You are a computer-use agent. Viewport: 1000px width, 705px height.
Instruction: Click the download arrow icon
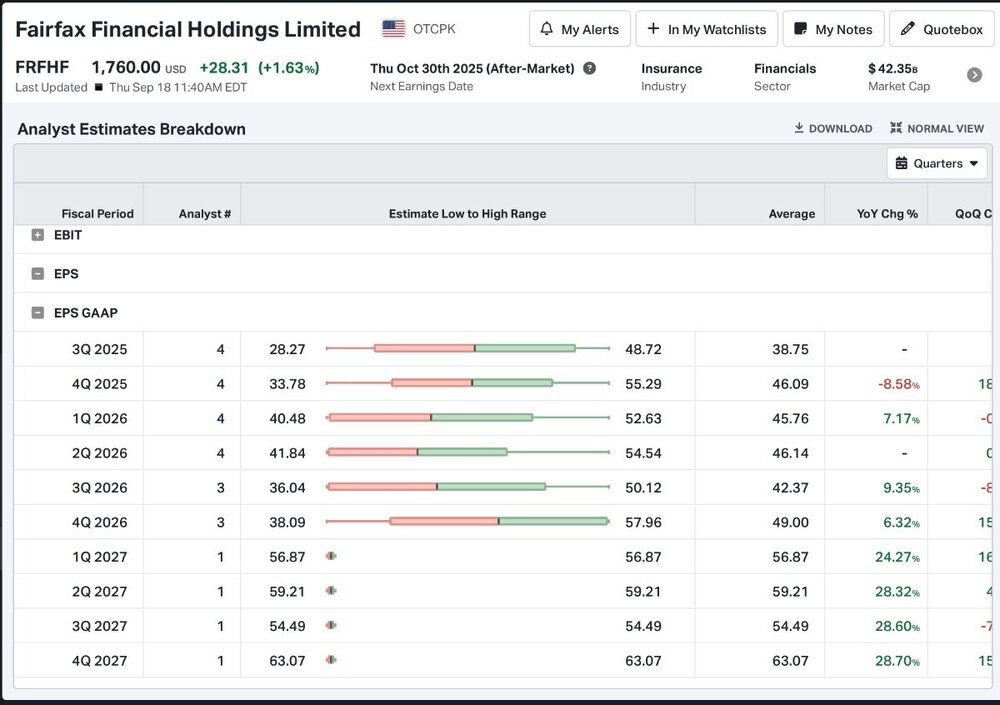tap(799, 128)
